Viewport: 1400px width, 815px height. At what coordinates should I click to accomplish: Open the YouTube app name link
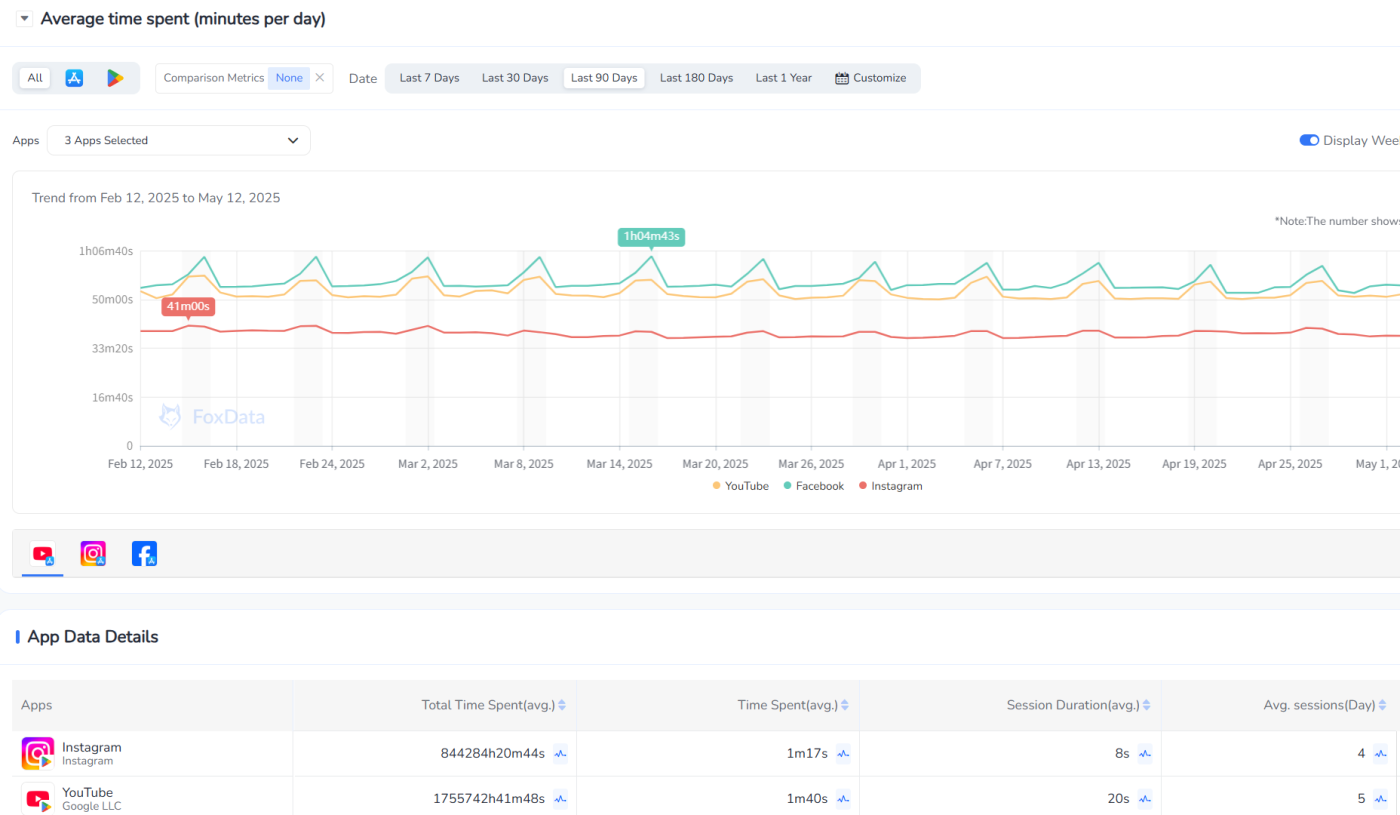[87, 792]
